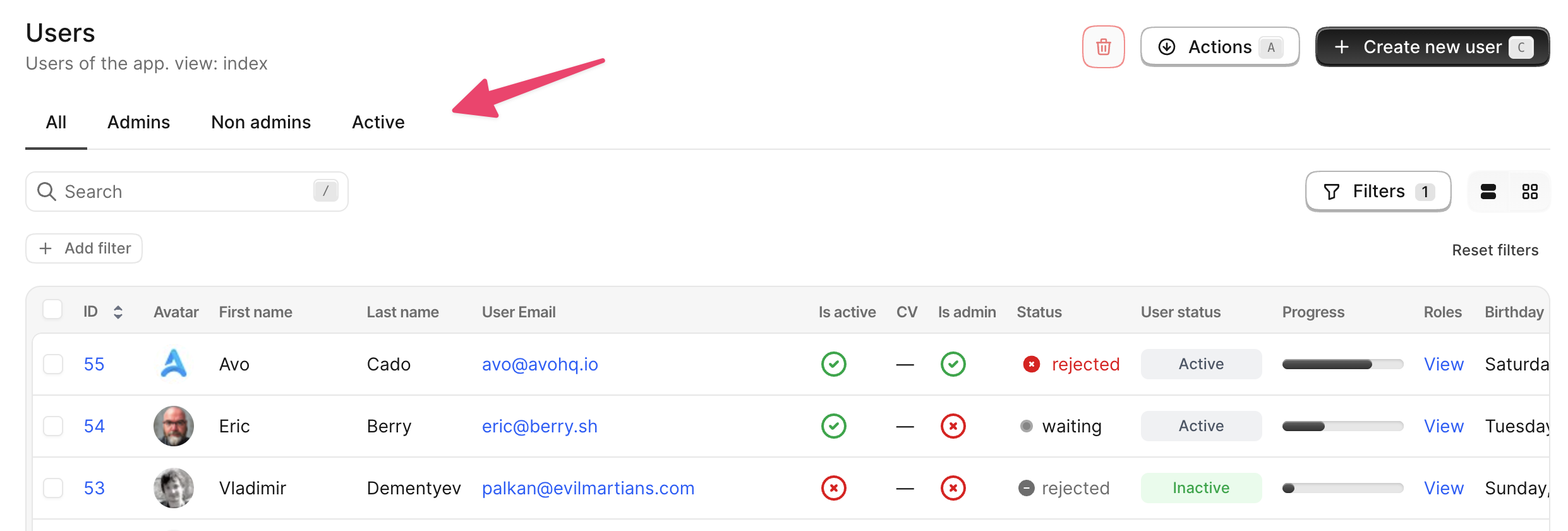1568x531 pixels.
Task: Click Cado last name cell
Action: [x=389, y=364]
